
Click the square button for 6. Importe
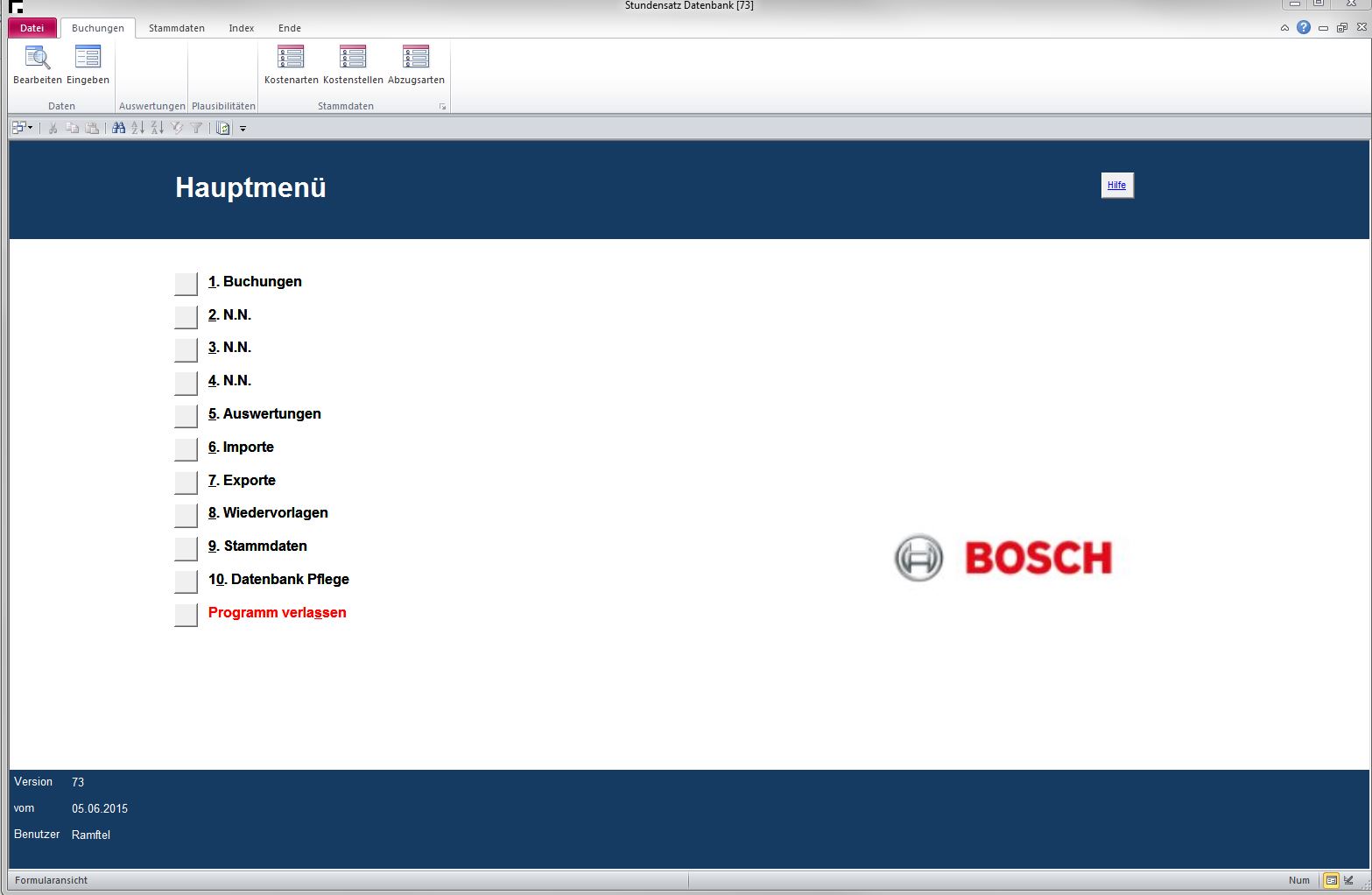(186, 449)
